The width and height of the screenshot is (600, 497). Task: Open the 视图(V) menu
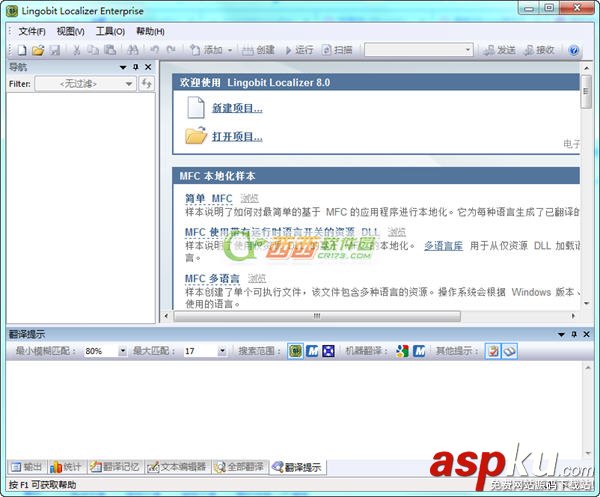[x=71, y=31]
